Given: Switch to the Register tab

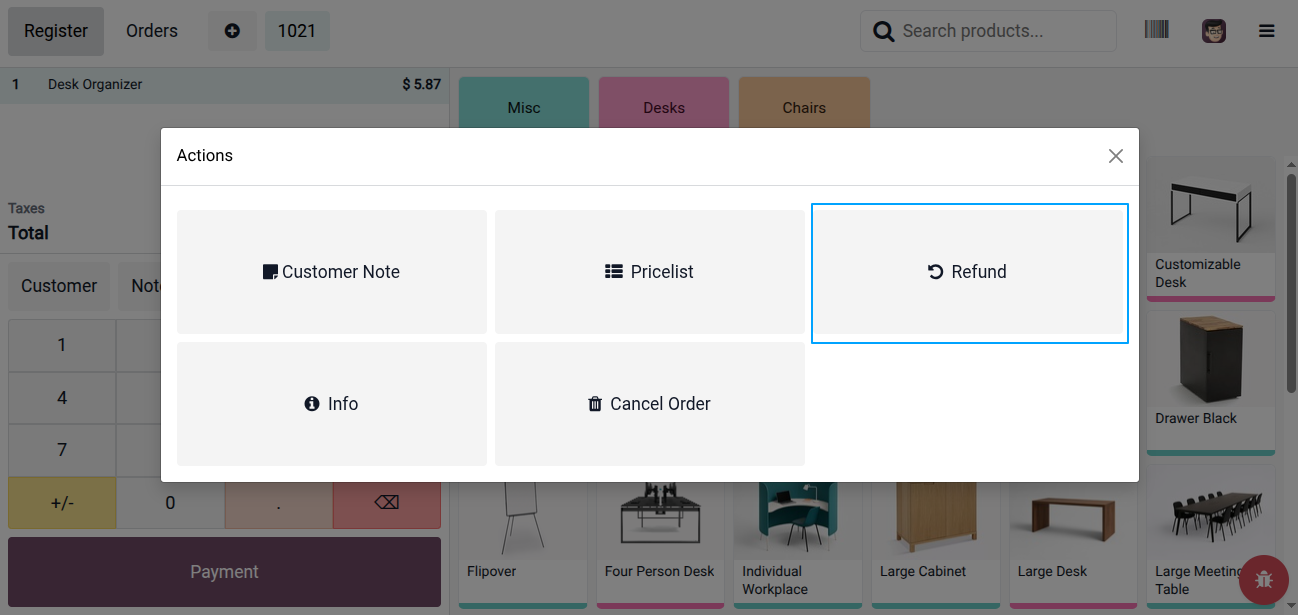Looking at the screenshot, I should click(x=56, y=31).
